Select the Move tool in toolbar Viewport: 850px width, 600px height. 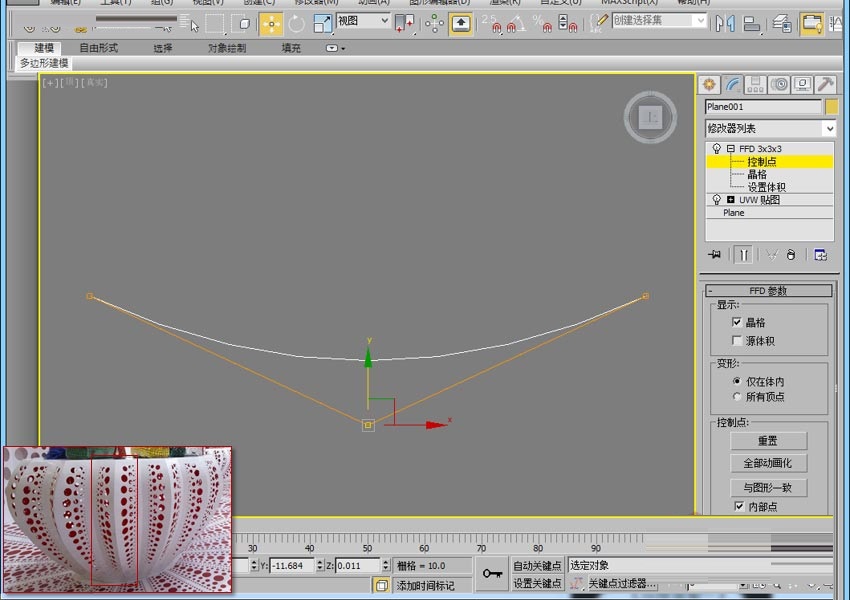(x=271, y=24)
